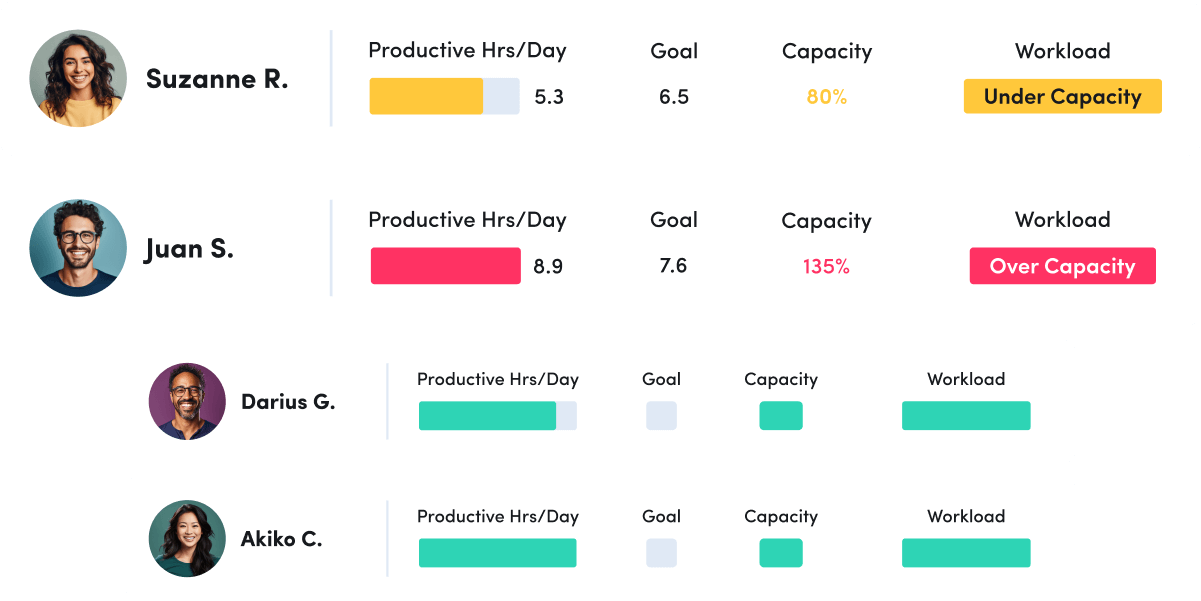Select Darius G.'s green Workload badge
The image size is (1201, 601).
click(x=966, y=415)
